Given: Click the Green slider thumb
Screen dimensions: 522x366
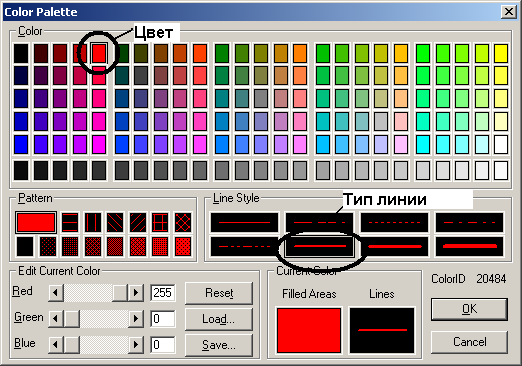Looking at the screenshot, I should 72,319.
